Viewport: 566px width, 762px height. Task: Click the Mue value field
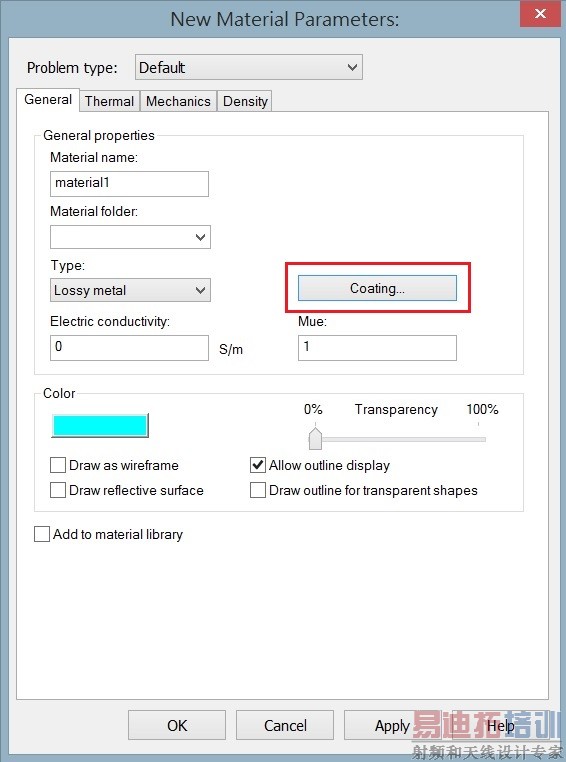pyautogui.click(x=377, y=347)
